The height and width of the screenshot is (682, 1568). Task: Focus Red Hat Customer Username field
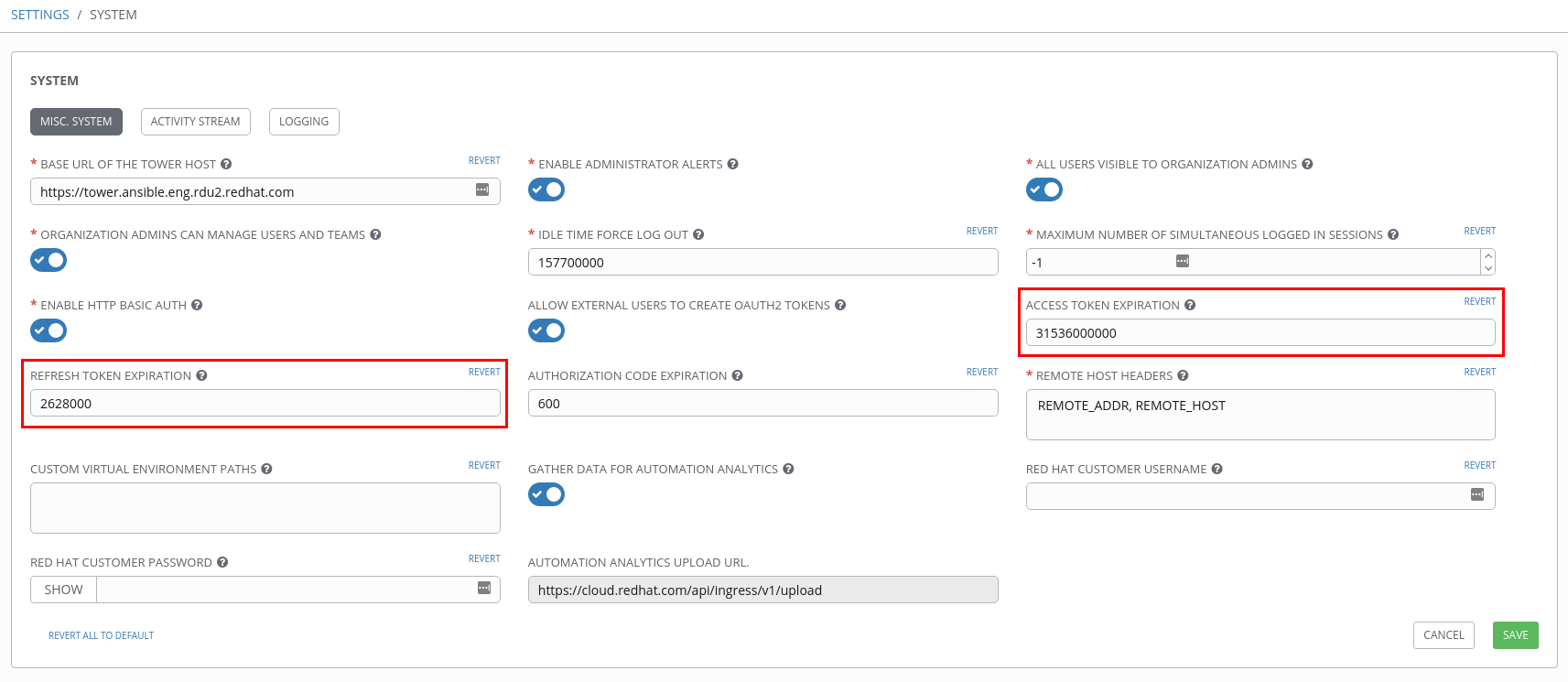pyautogui.click(x=1260, y=496)
